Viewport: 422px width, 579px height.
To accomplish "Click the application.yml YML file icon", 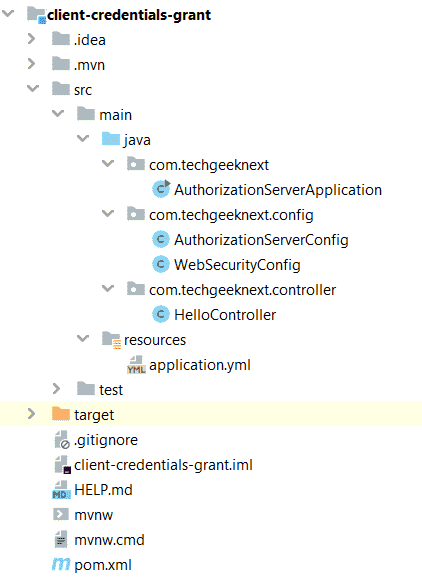I will pos(136,364).
